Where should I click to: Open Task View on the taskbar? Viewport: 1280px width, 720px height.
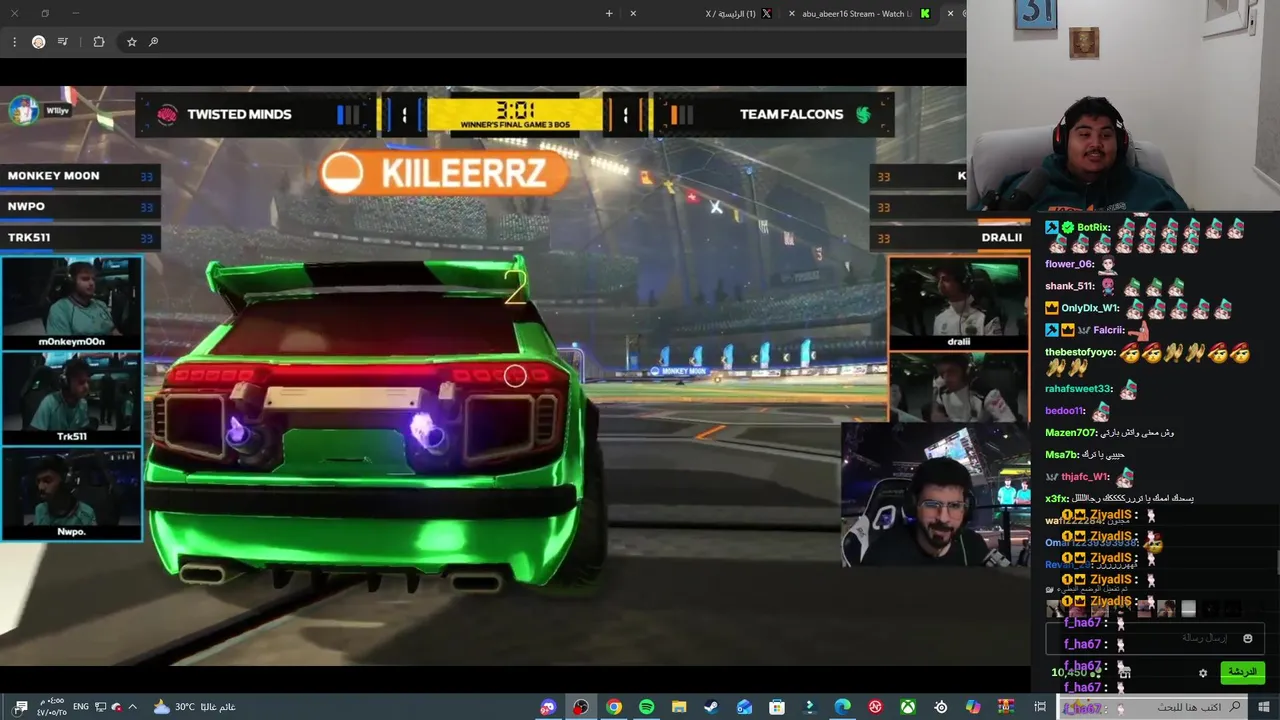(x=1040, y=707)
